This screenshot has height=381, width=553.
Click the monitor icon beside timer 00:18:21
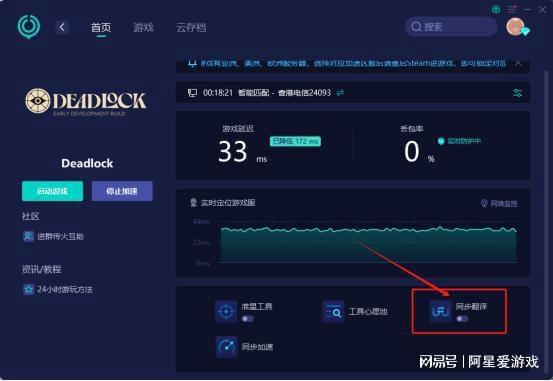click(192, 93)
